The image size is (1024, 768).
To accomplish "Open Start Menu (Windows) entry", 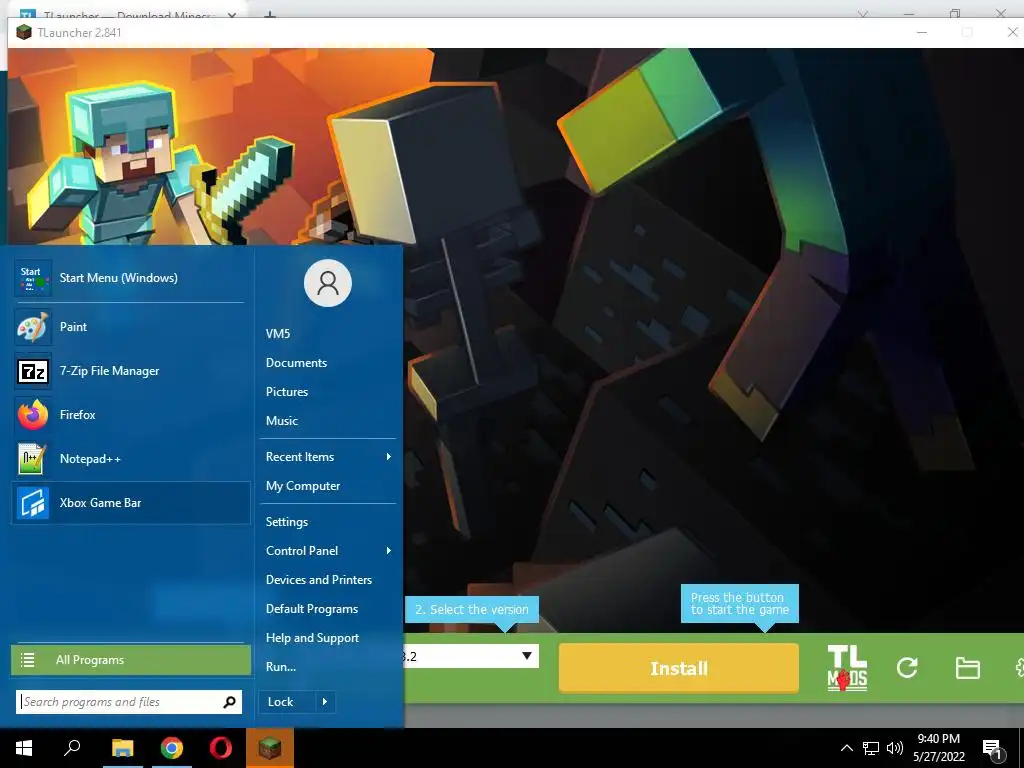I will (x=131, y=278).
